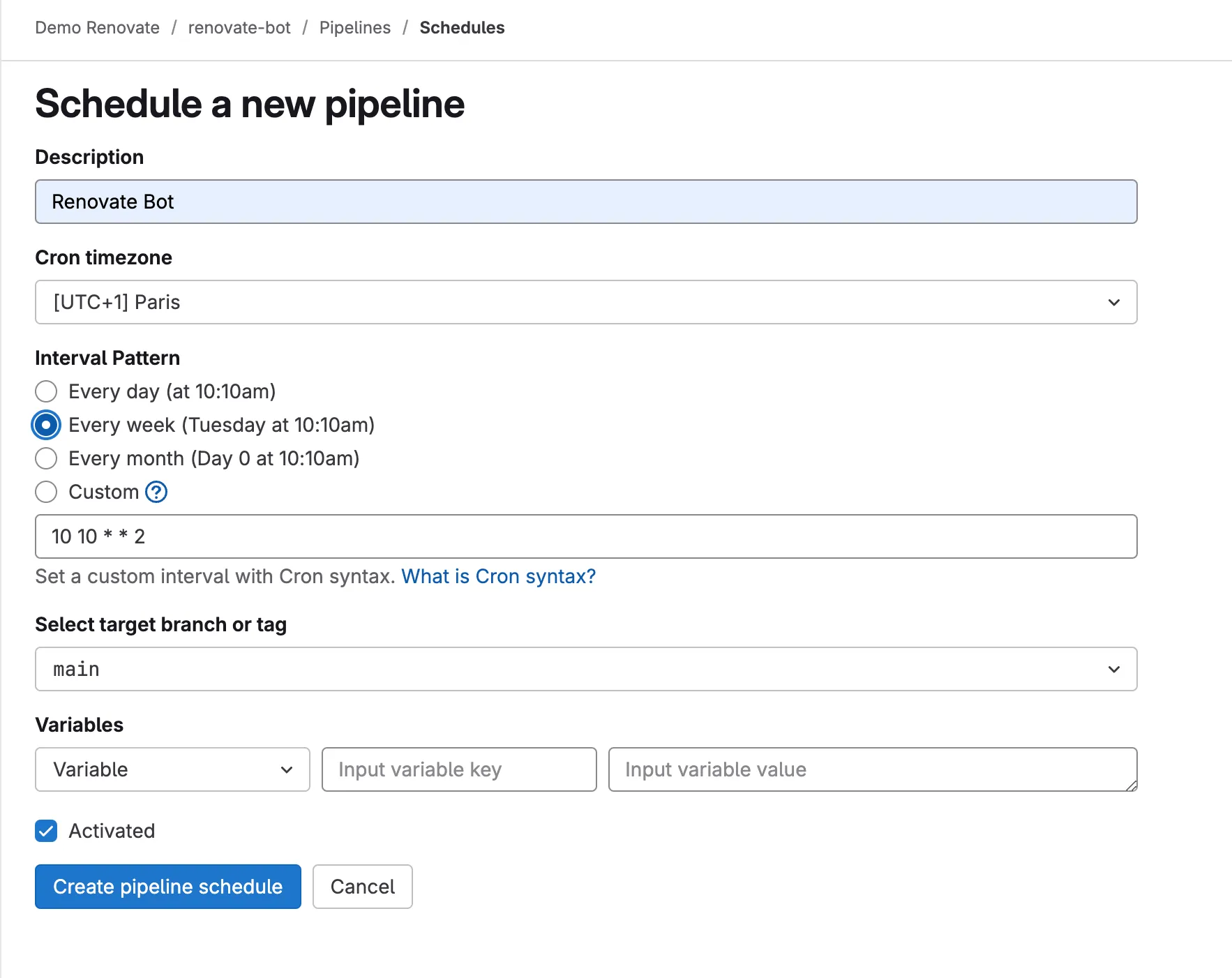Select the Custom interval radio button
The width and height of the screenshot is (1232, 978).
(46, 492)
